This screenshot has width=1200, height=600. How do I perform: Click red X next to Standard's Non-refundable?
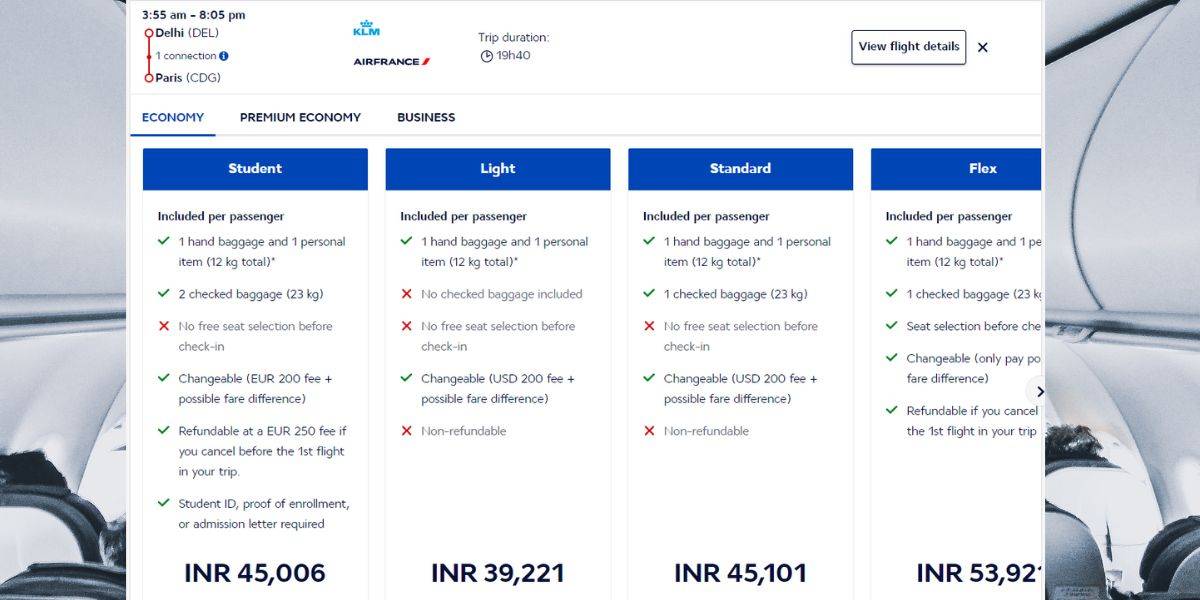coord(647,431)
